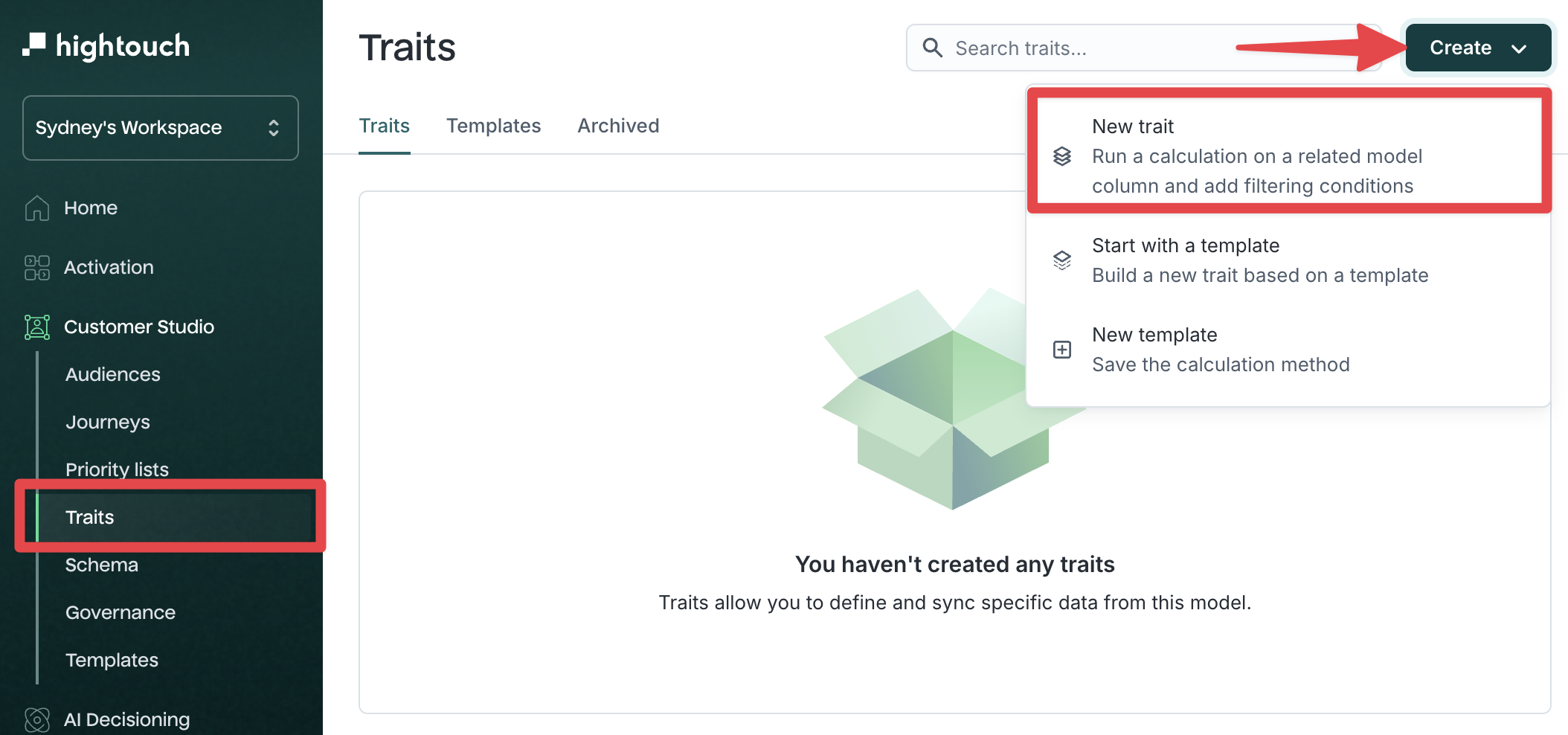
Task: Toggle the Create dropdown chevron
Action: point(1519,49)
